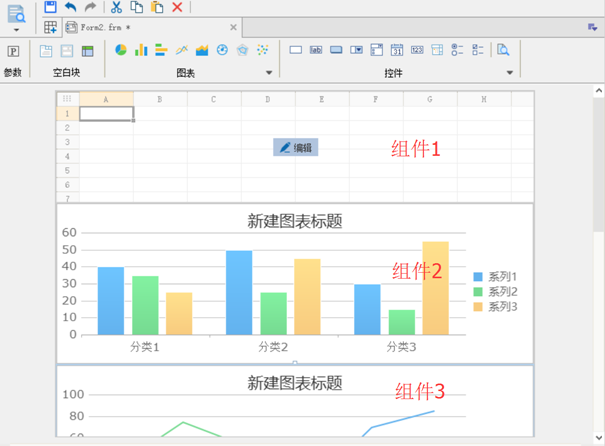Close the Form2.frm tab
605x446 pixels.
click(x=233, y=27)
